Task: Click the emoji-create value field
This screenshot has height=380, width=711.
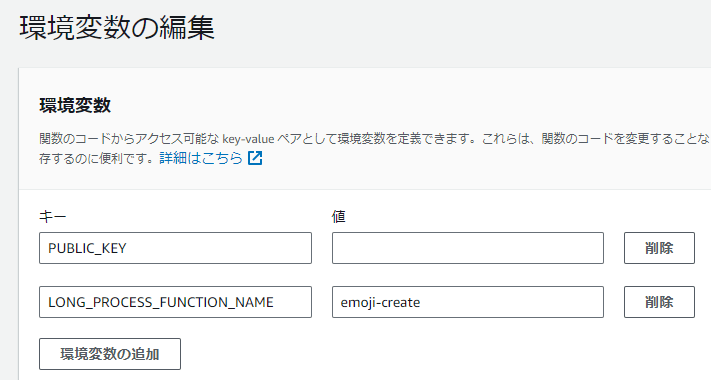Action: coord(468,302)
